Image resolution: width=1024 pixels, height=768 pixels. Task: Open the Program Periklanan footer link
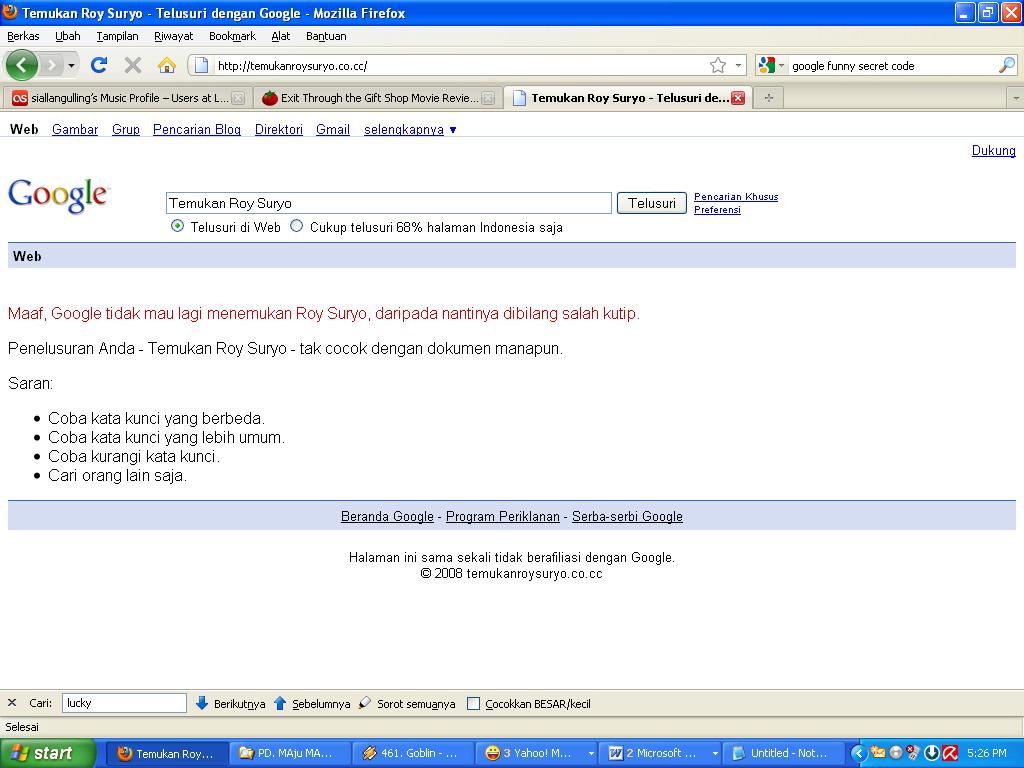[x=503, y=517]
